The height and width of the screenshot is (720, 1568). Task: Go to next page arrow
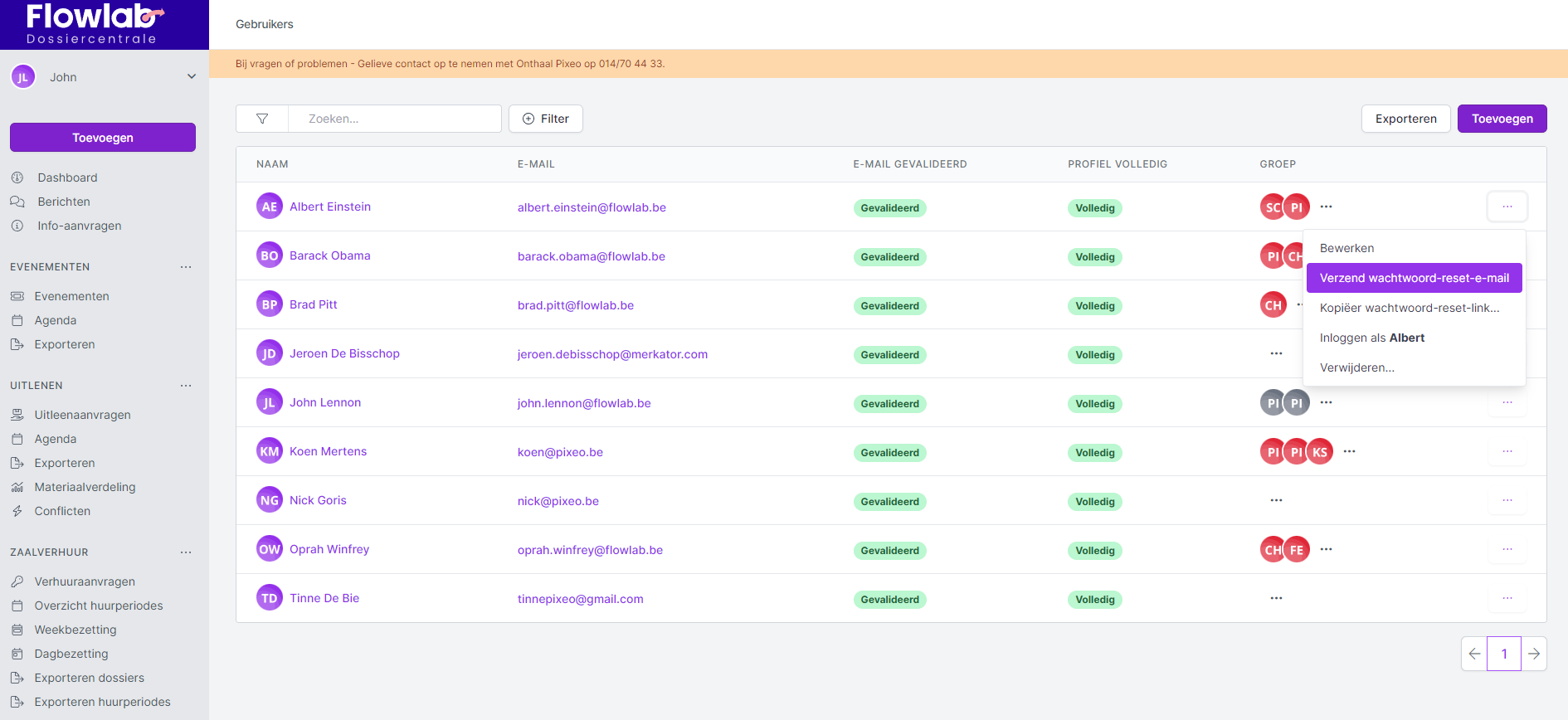coord(1534,654)
